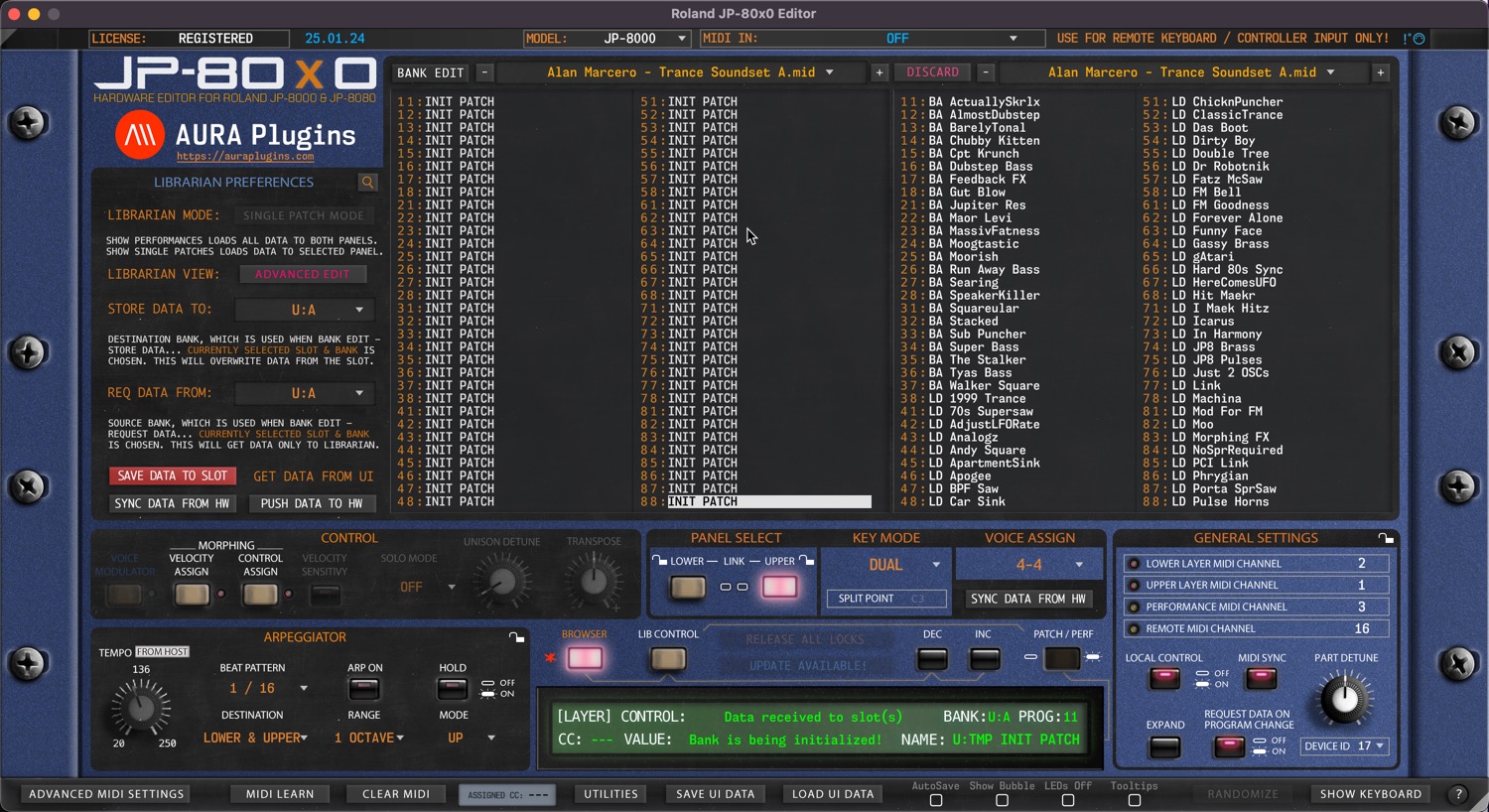The width and height of the screenshot is (1489, 812).
Task: Click the lock icon beside Upper panel
Action: click(807, 561)
